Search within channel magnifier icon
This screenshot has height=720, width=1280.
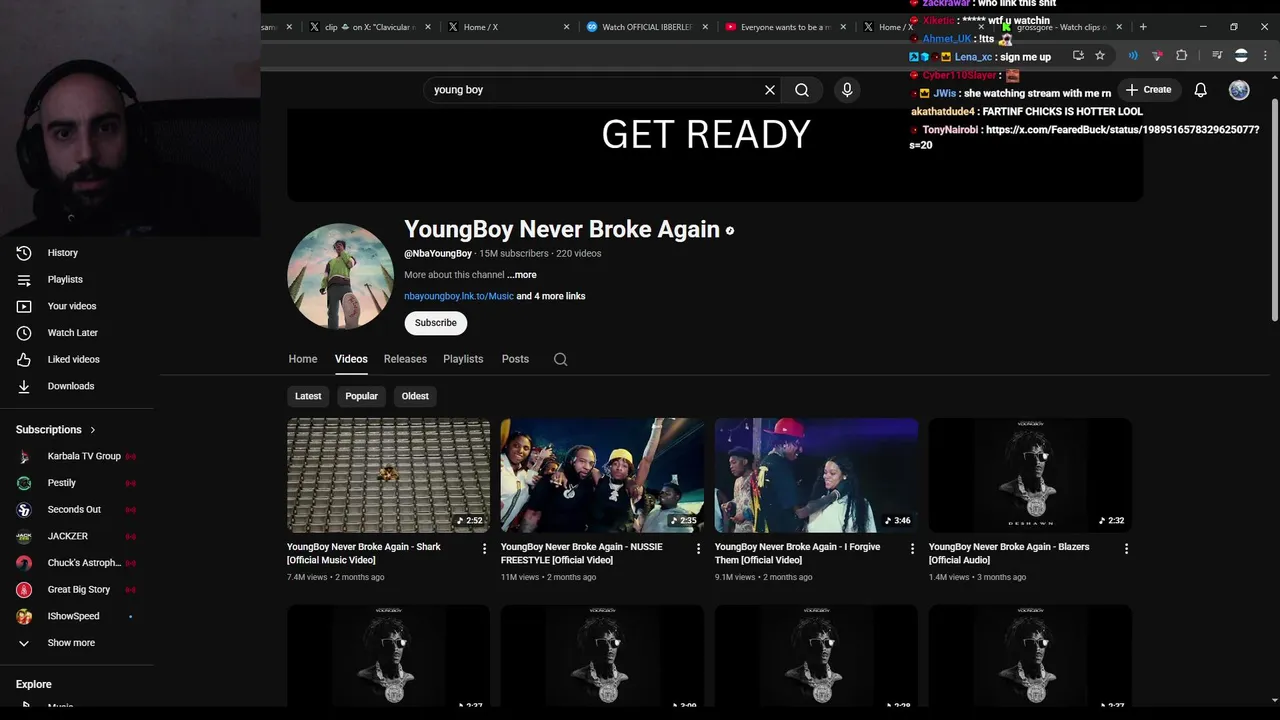(561, 360)
